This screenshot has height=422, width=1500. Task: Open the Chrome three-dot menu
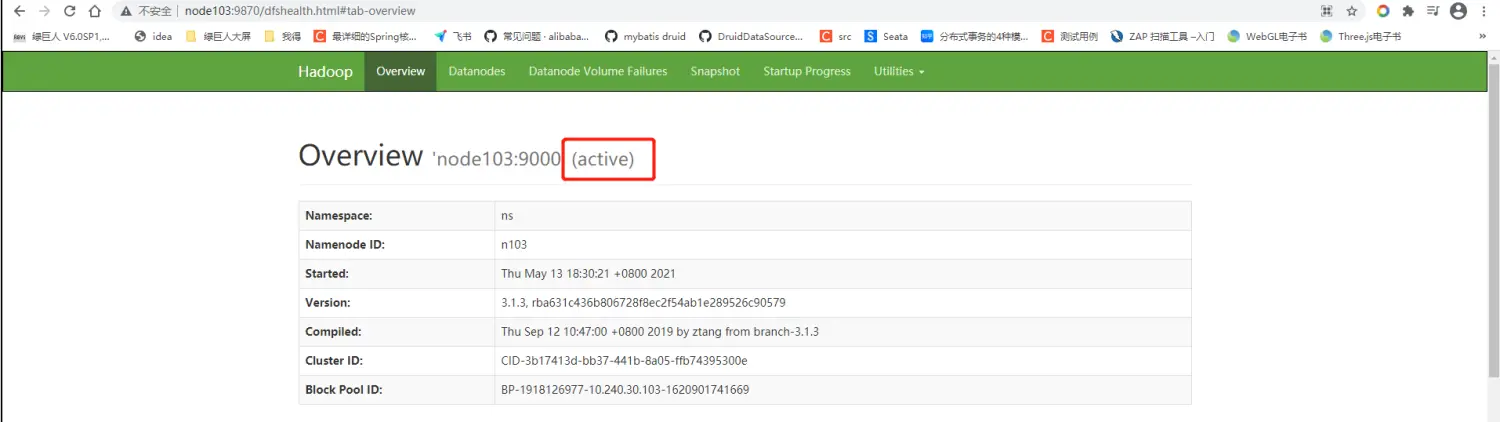point(1484,11)
